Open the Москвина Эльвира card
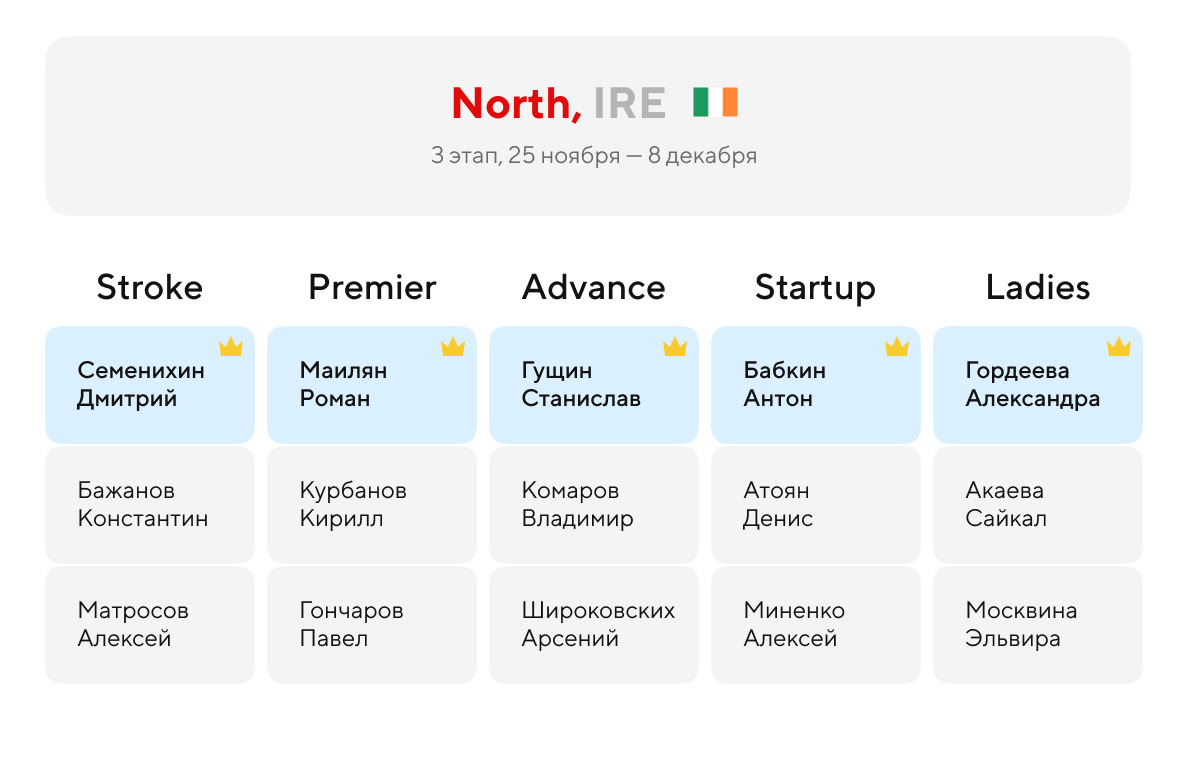Viewport: 1188px width, 784px height. pos(1038,625)
